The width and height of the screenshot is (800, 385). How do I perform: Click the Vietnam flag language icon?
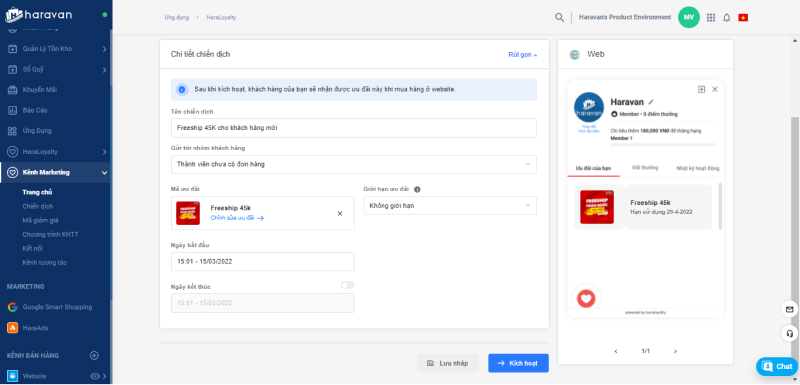tap(743, 17)
